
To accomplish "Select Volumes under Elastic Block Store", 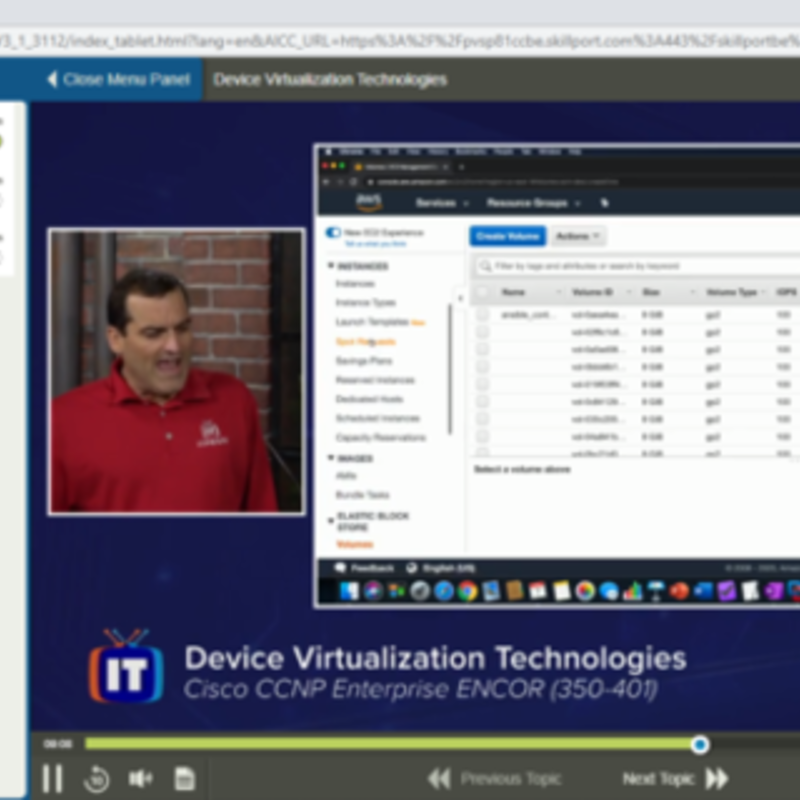I will [355, 544].
